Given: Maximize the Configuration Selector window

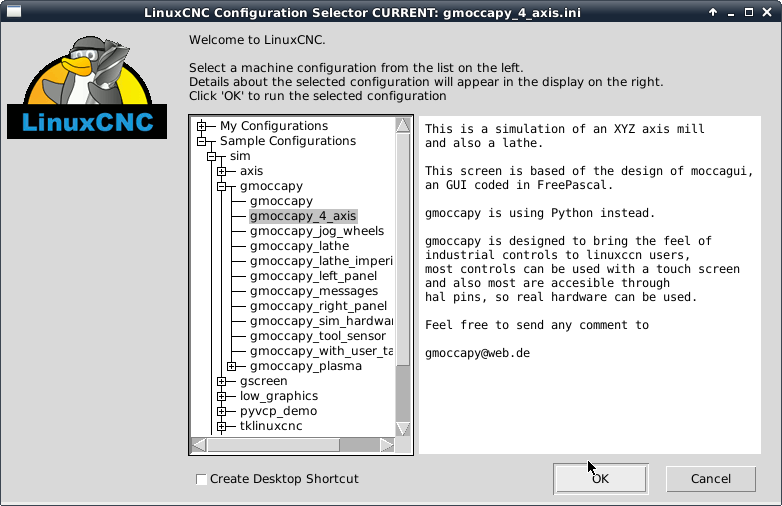Looking at the screenshot, I should [x=749, y=12].
